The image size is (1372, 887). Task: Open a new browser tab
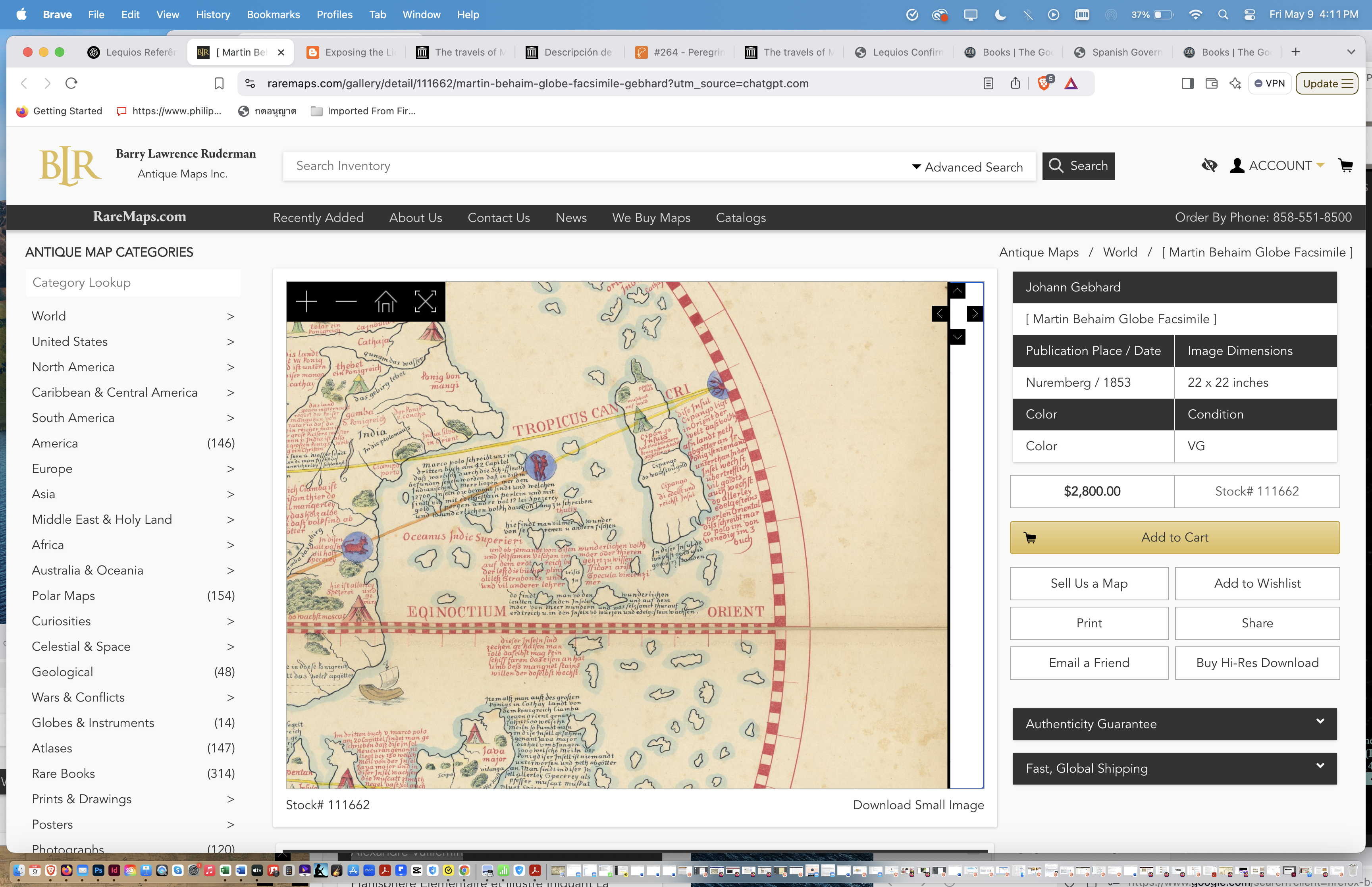[1295, 52]
